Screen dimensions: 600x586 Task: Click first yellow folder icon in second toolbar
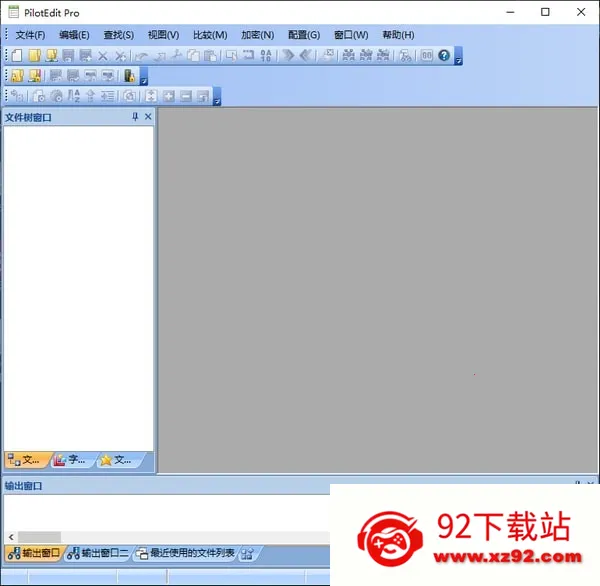coord(17,75)
